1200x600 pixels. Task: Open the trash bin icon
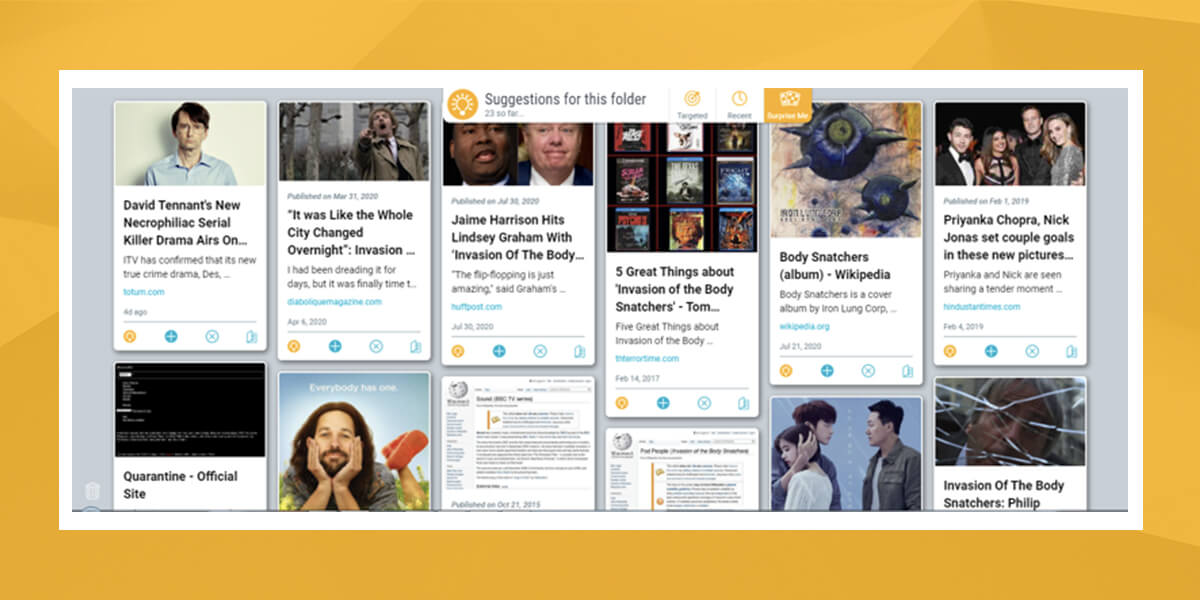pos(92,491)
